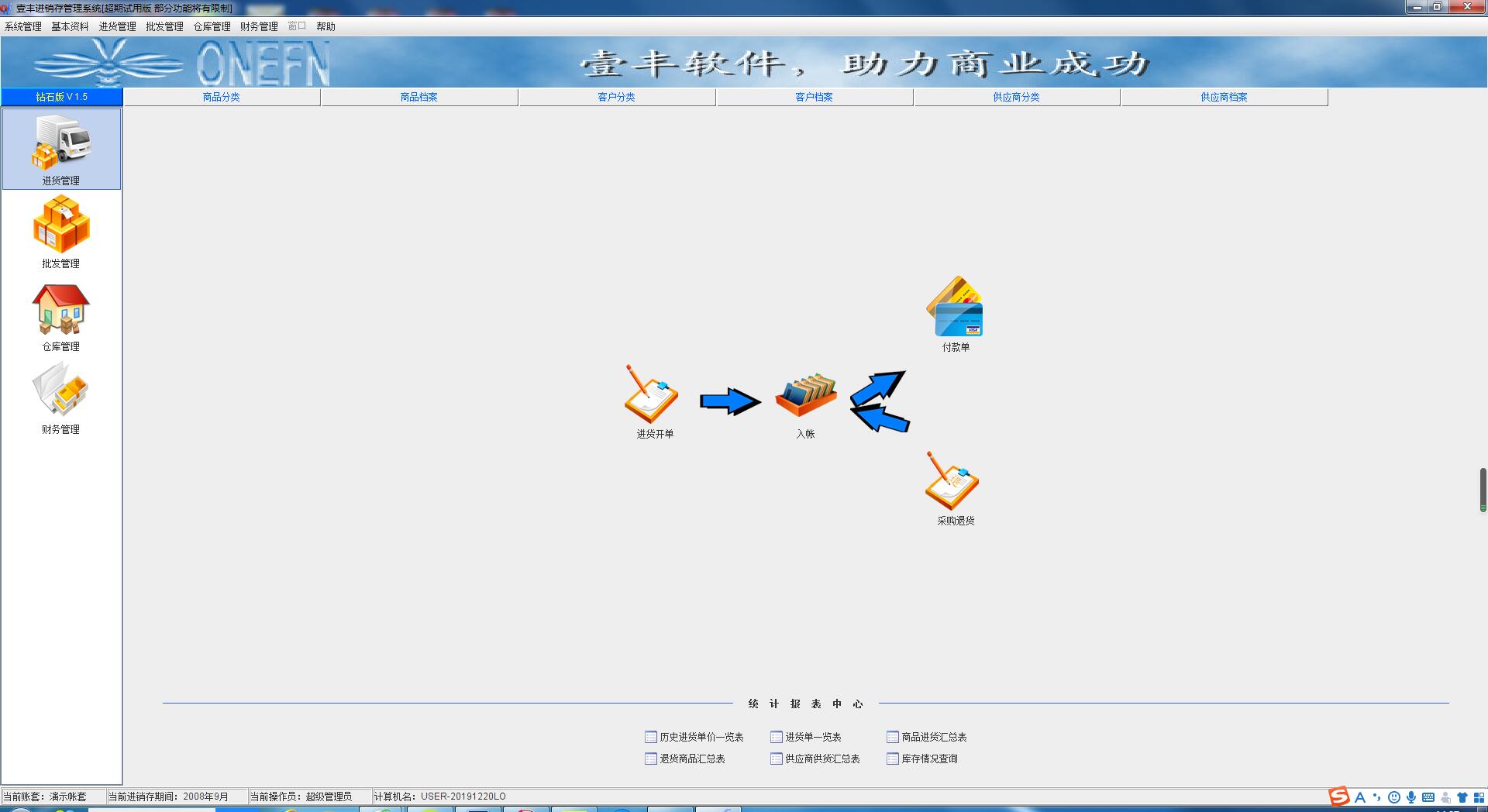The height and width of the screenshot is (812, 1488).
Task: Click the 计算机名: USER-20191220LO status entry
Action: 439,797
